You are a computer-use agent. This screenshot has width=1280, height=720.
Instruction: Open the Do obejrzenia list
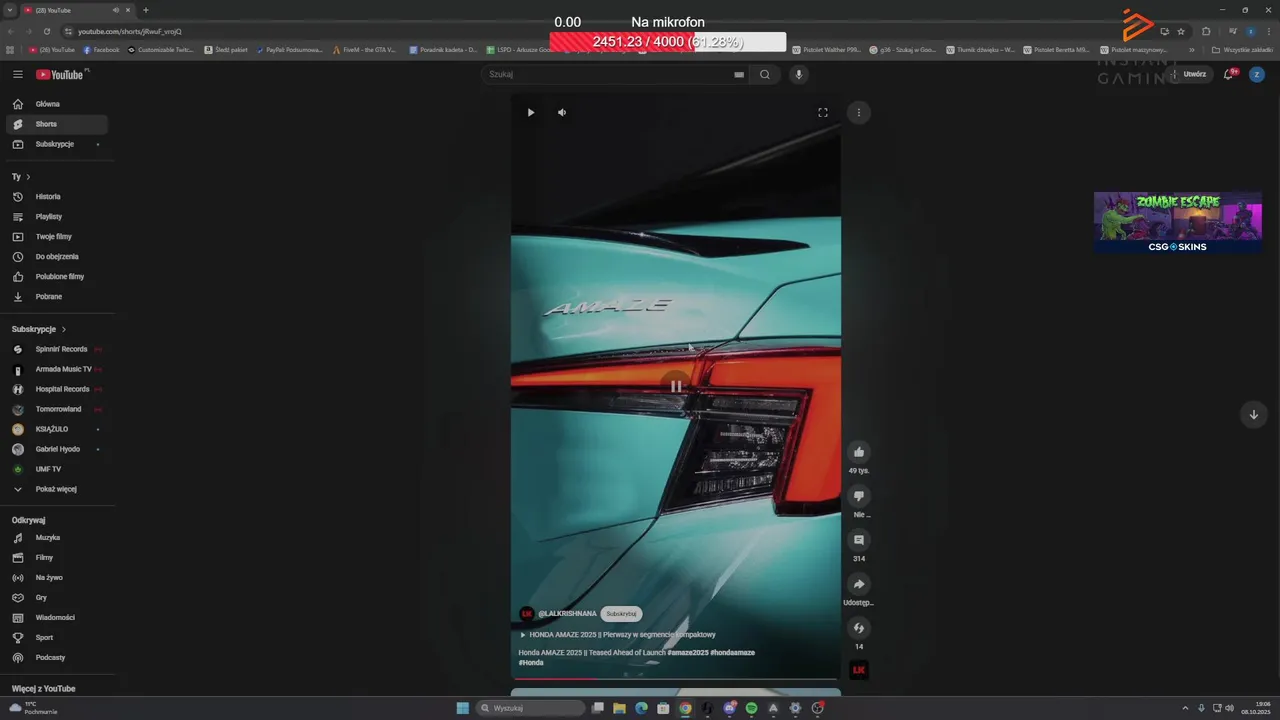point(57,257)
